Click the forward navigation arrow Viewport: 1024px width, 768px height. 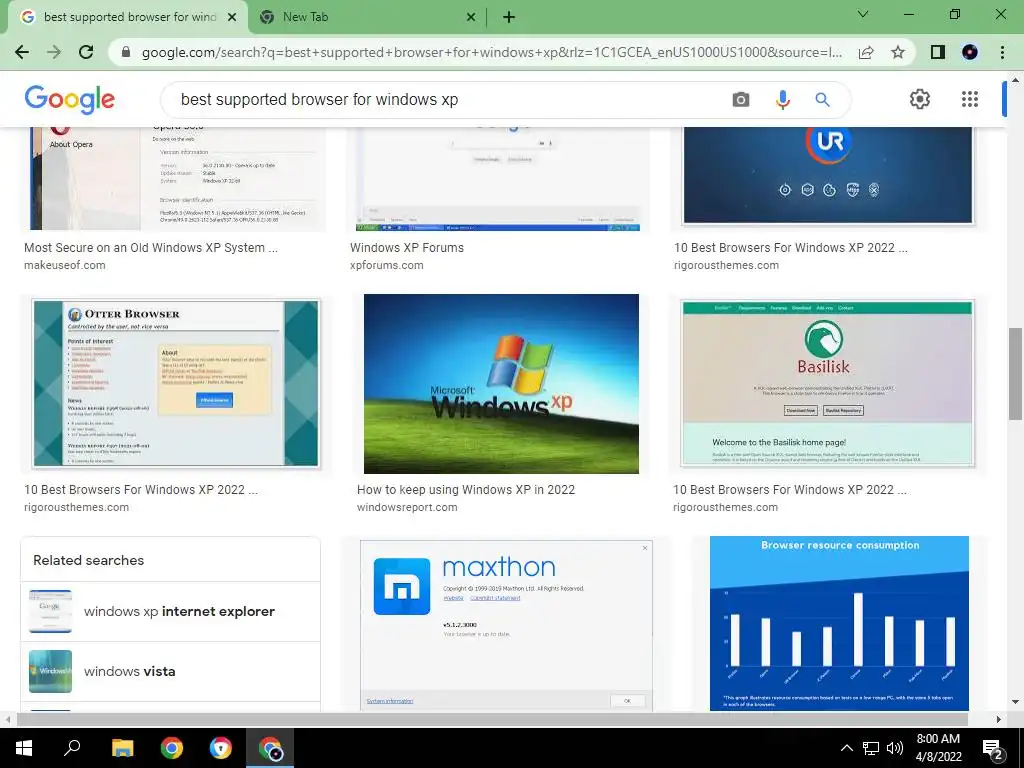pos(54,52)
